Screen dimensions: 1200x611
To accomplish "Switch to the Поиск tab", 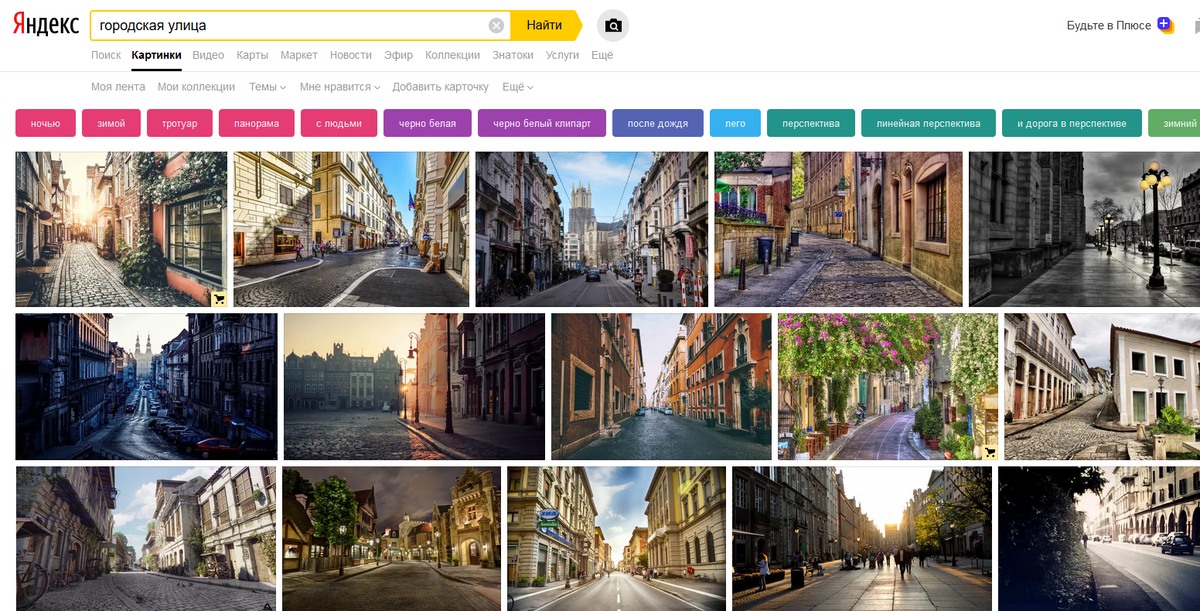I will click(106, 55).
